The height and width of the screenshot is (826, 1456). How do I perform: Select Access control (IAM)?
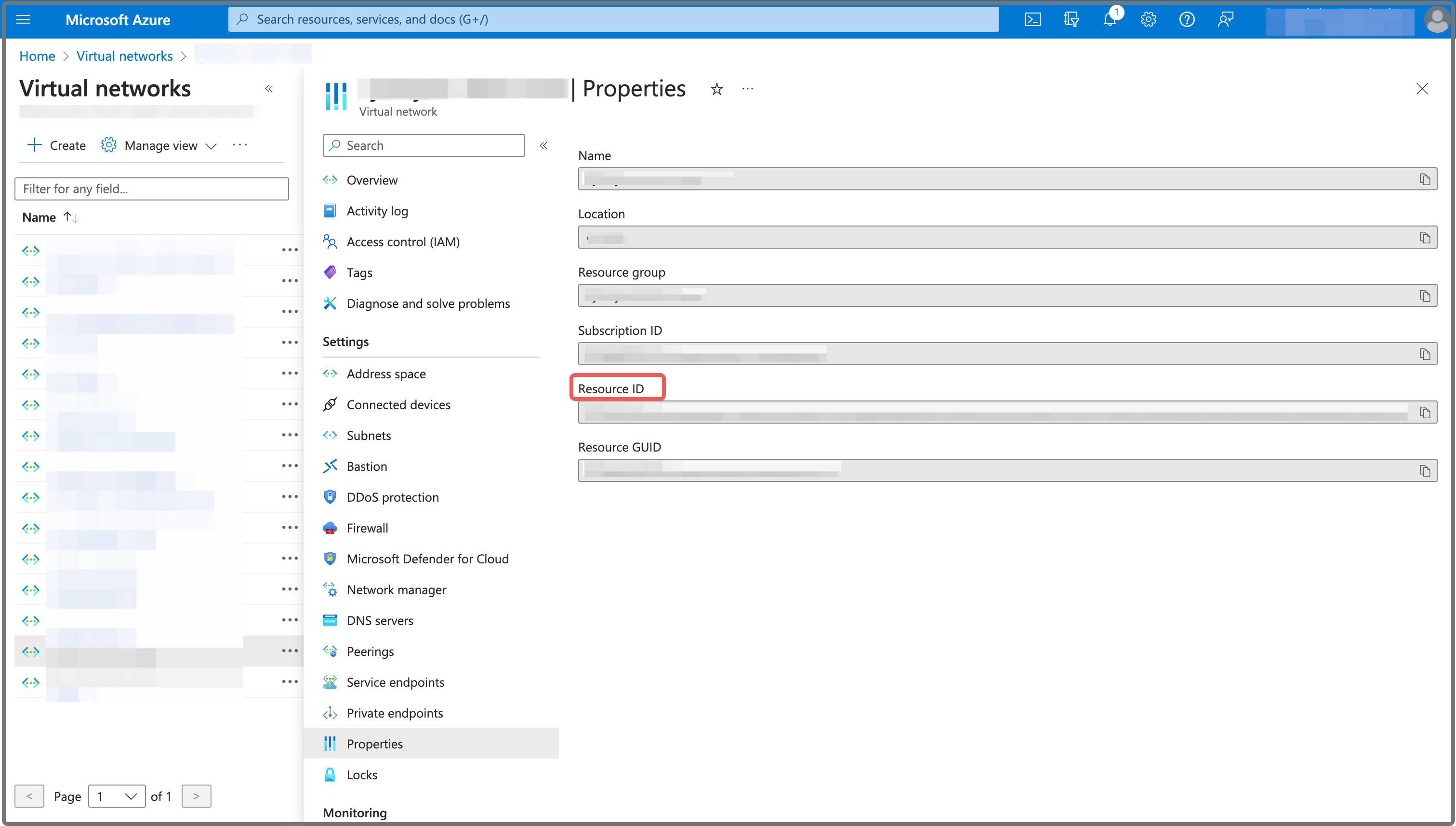coord(403,241)
